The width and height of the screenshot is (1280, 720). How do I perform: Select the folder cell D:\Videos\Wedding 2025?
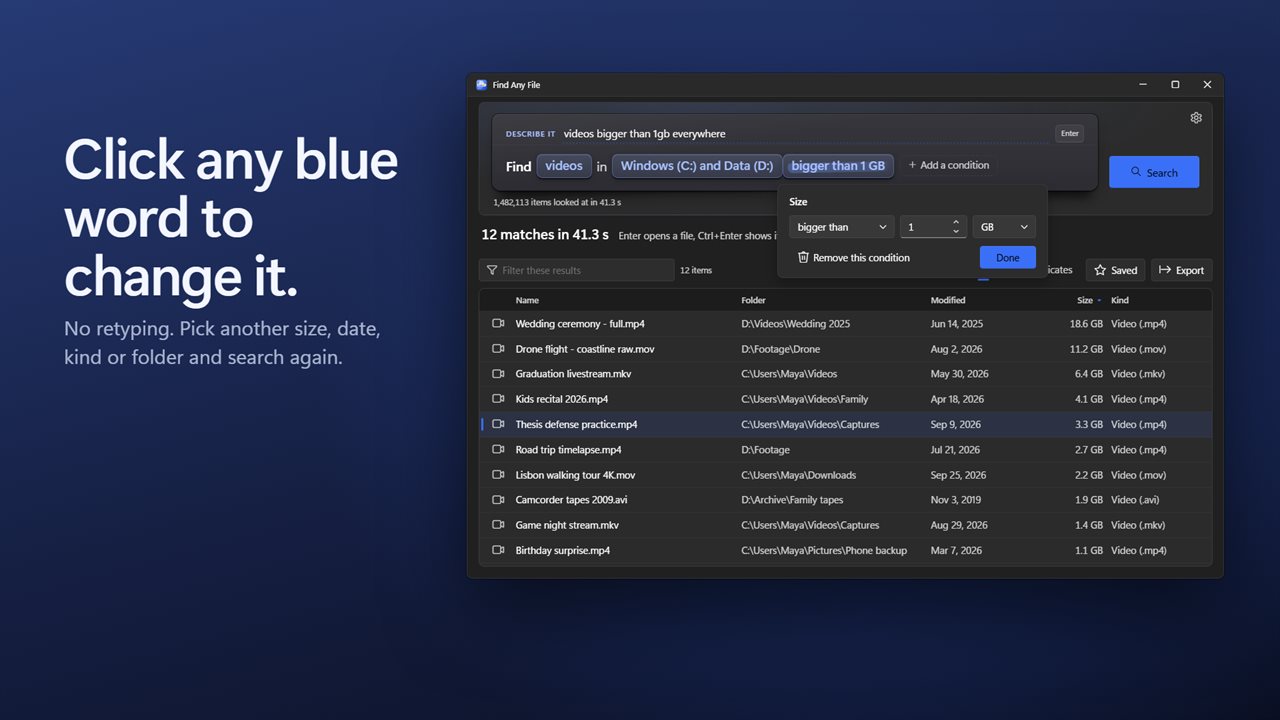pyautogui.click(x=795, y=324)
